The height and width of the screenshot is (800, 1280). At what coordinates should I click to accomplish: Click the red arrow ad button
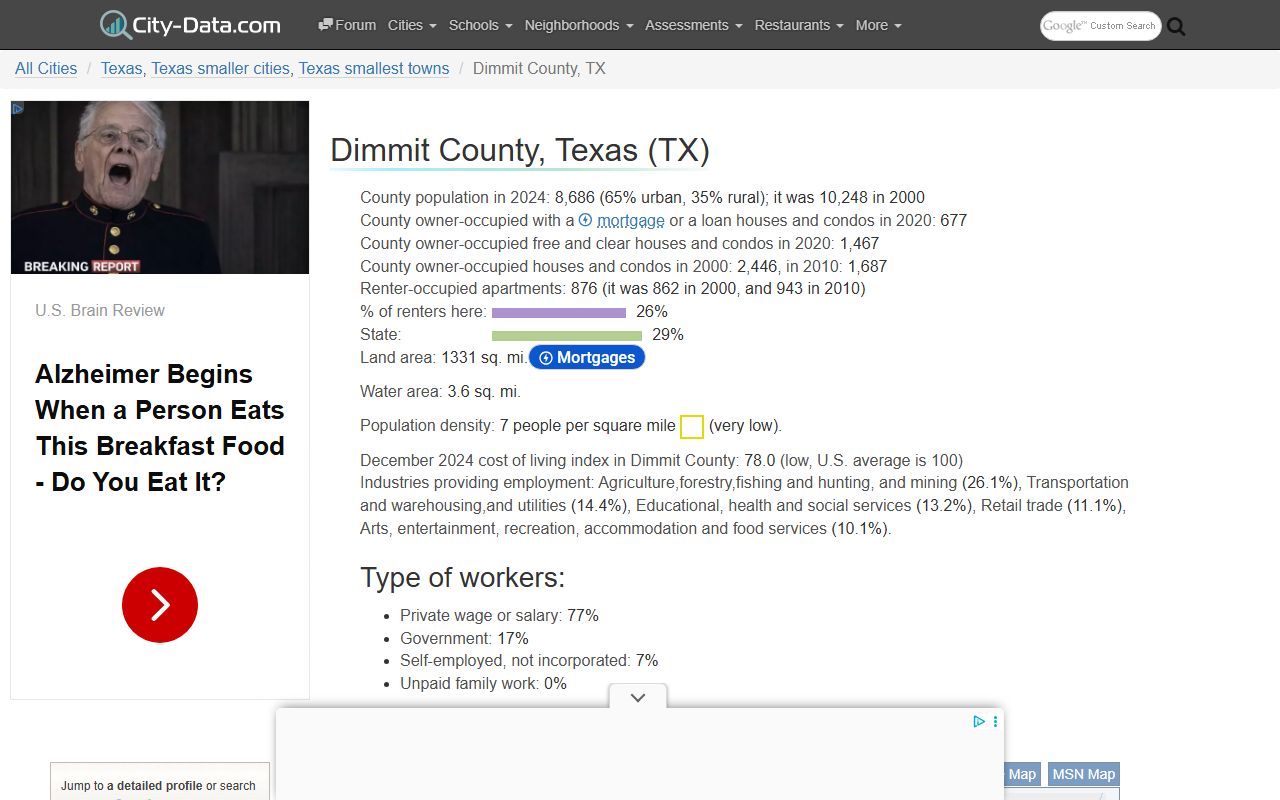[160, 605]
